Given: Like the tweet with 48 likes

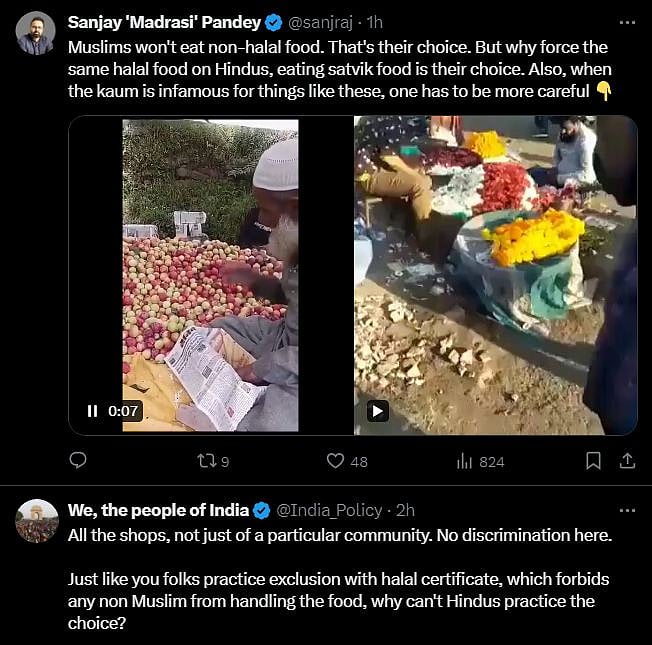Looking at the screenshot, I should pos(336,461).
